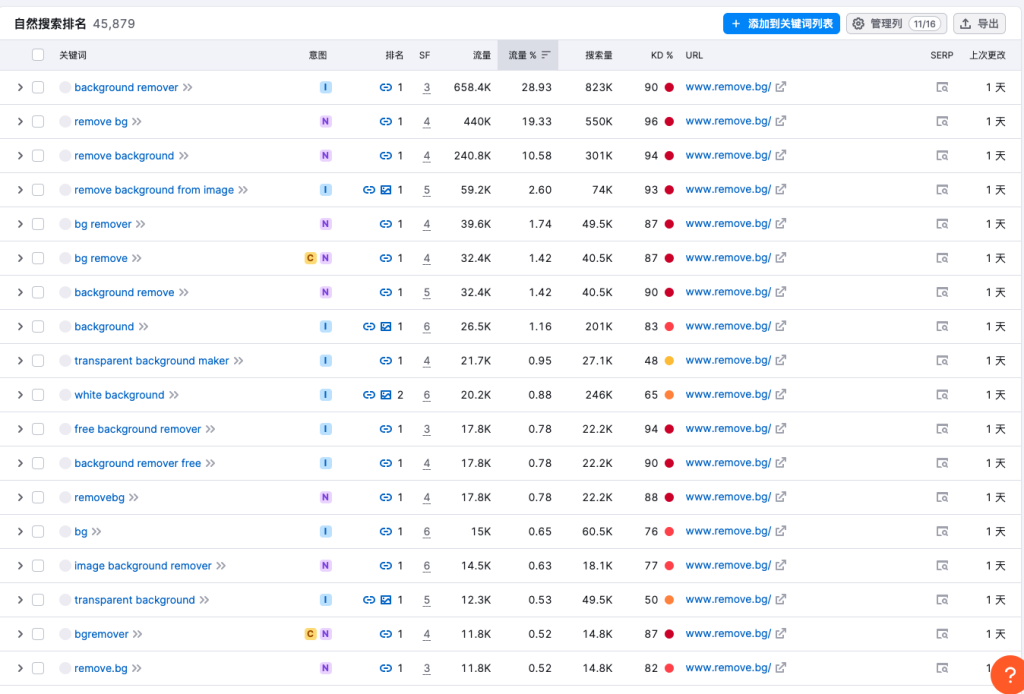This screenshot has height=694, width=1024.
Task: Click the sort icon in 流量 % header
Action: point(546,55)
